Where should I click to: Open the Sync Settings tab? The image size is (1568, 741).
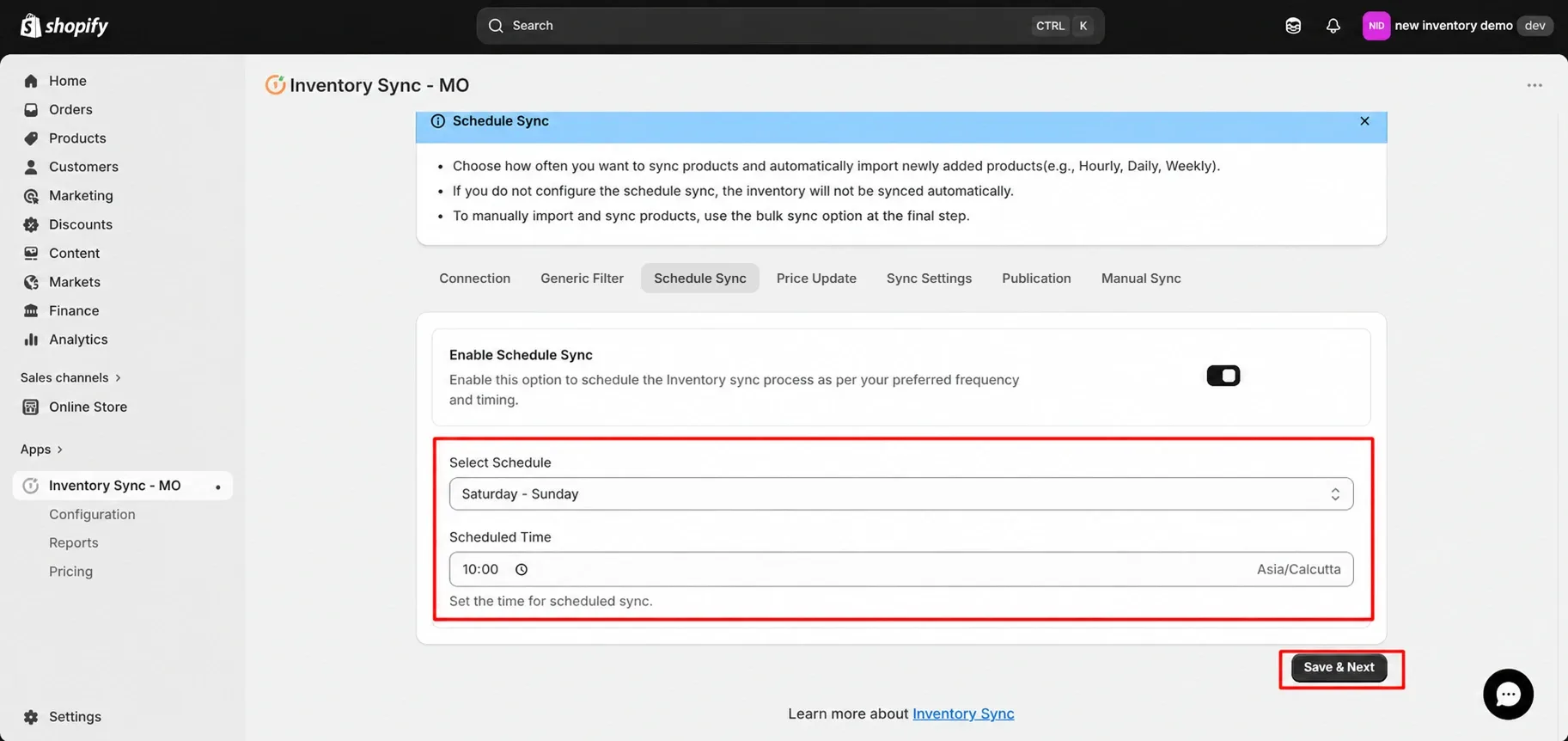[929, 279]
